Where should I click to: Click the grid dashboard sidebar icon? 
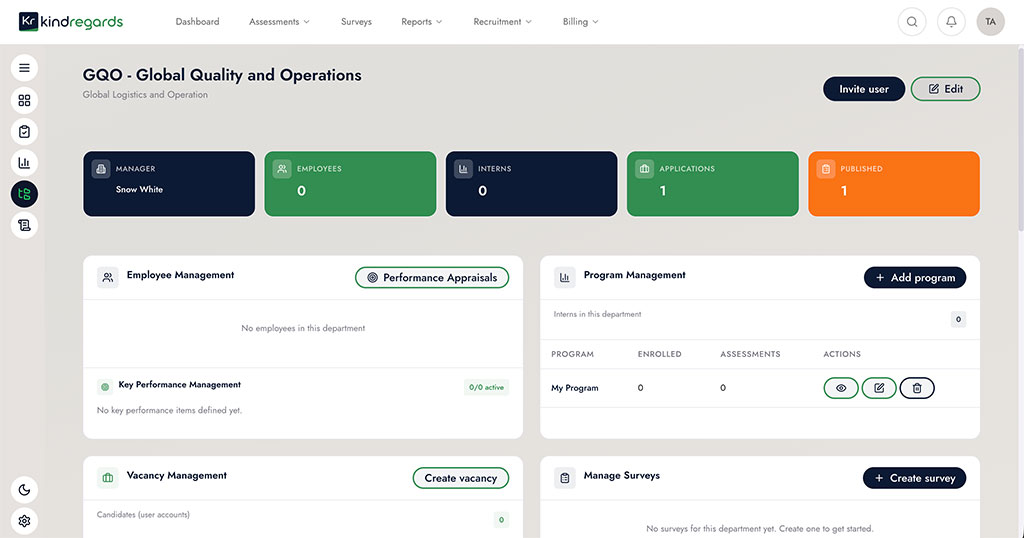(24, 101)
